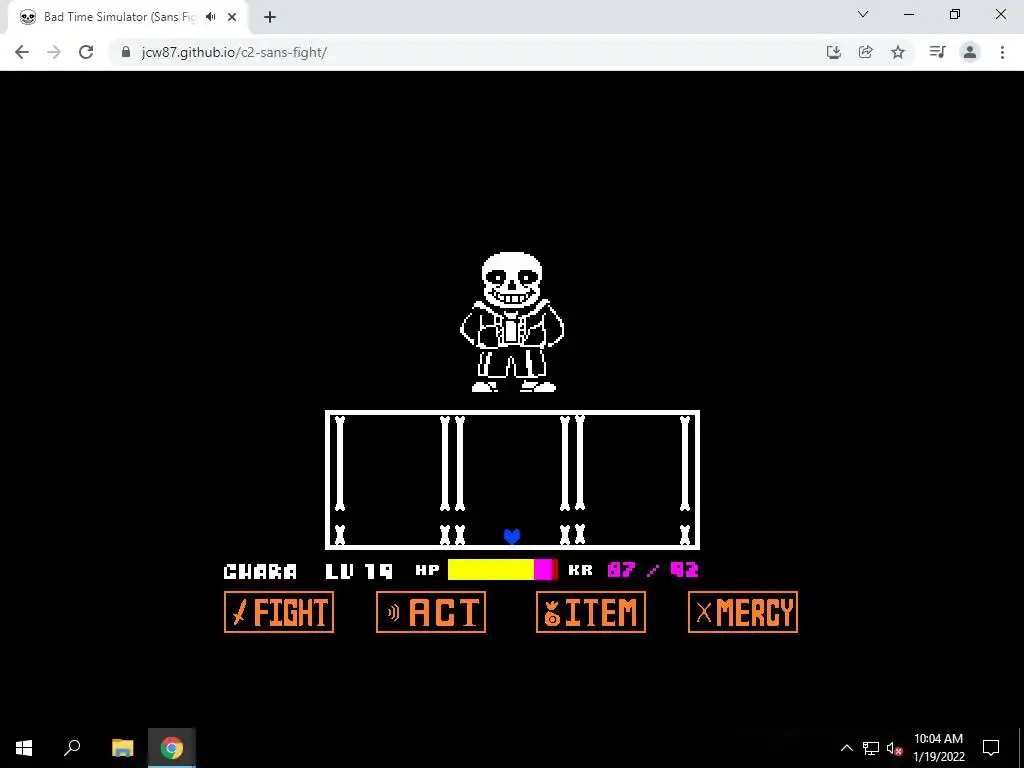Share this page icon
This screenshot has width=1024, height=768.
pyautogui.click(x=866, y=52)
